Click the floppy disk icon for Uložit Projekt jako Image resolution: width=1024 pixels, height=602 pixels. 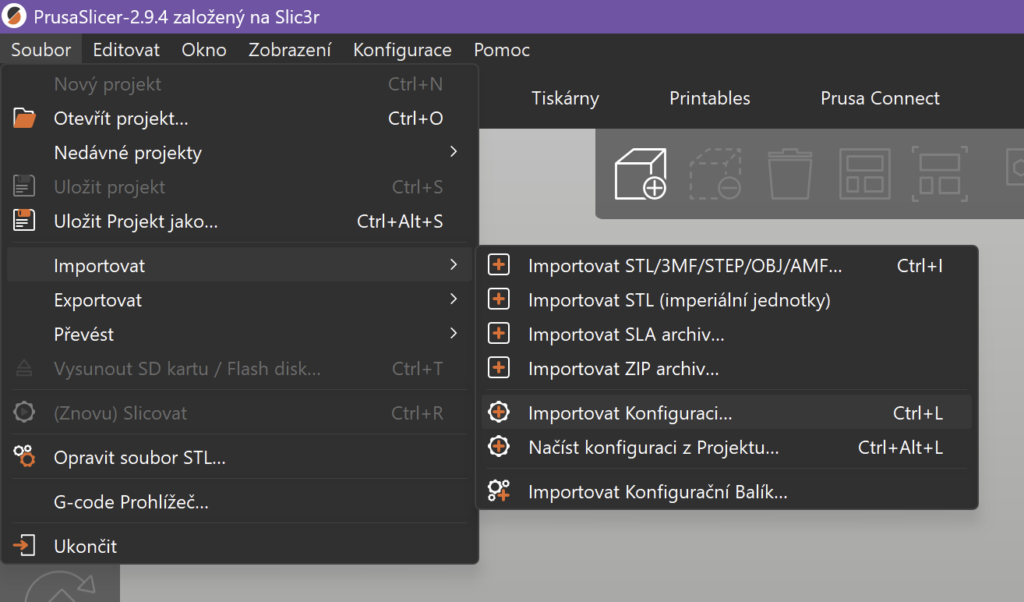(24, 221)
